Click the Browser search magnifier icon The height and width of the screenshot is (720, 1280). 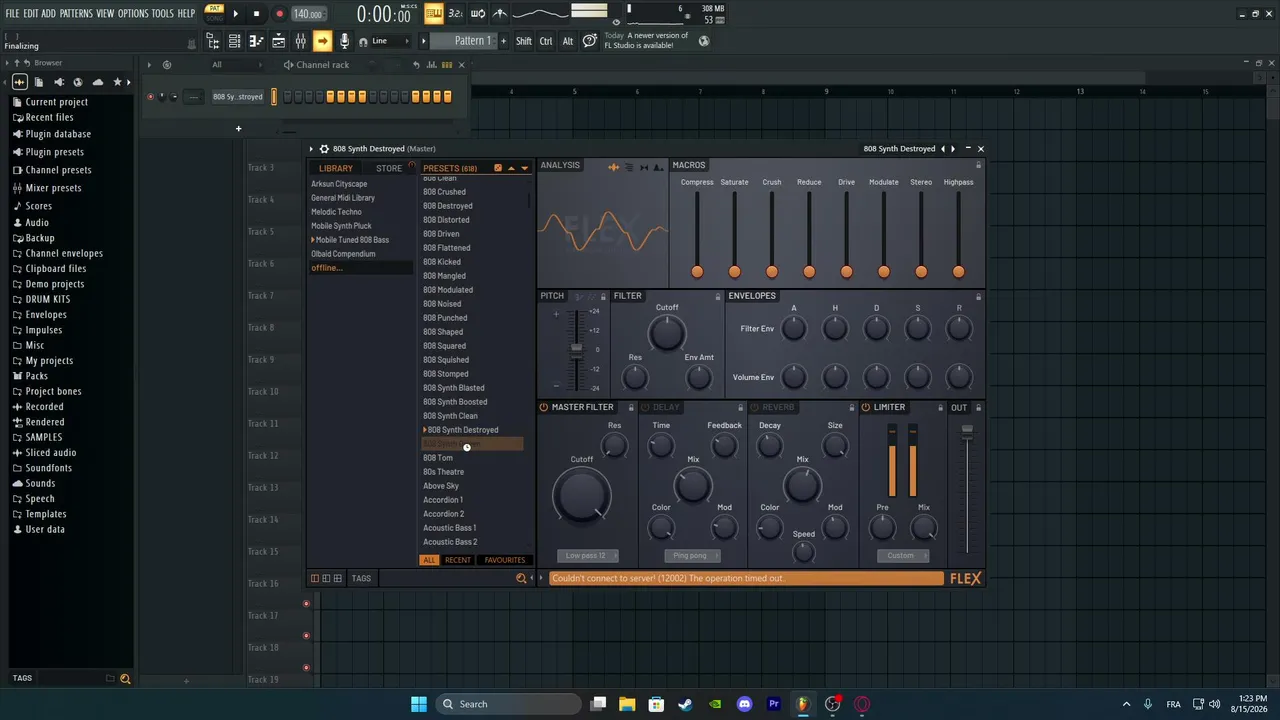(x=125, y=679)
